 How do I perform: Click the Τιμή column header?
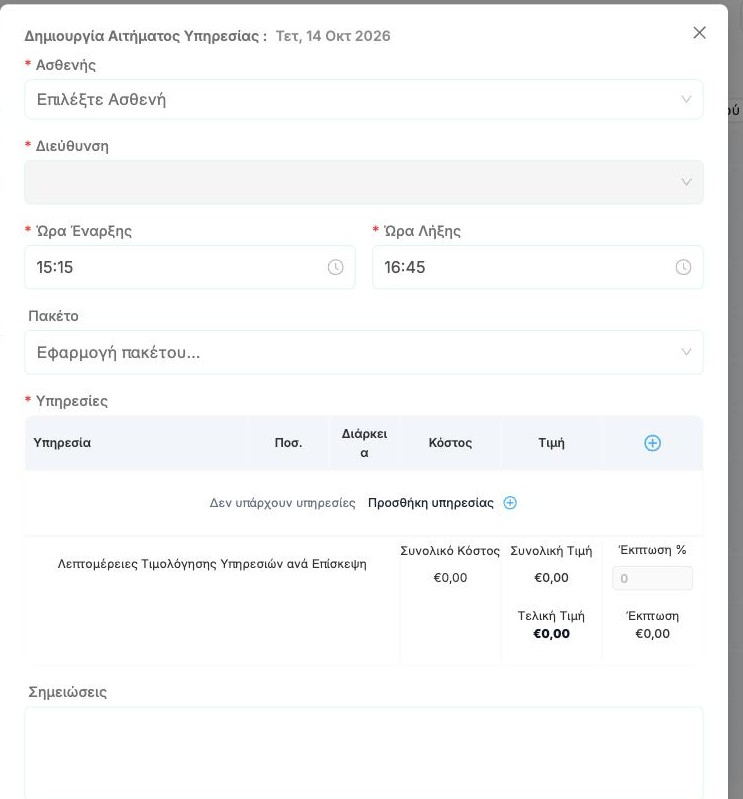(x=551, y=443)
